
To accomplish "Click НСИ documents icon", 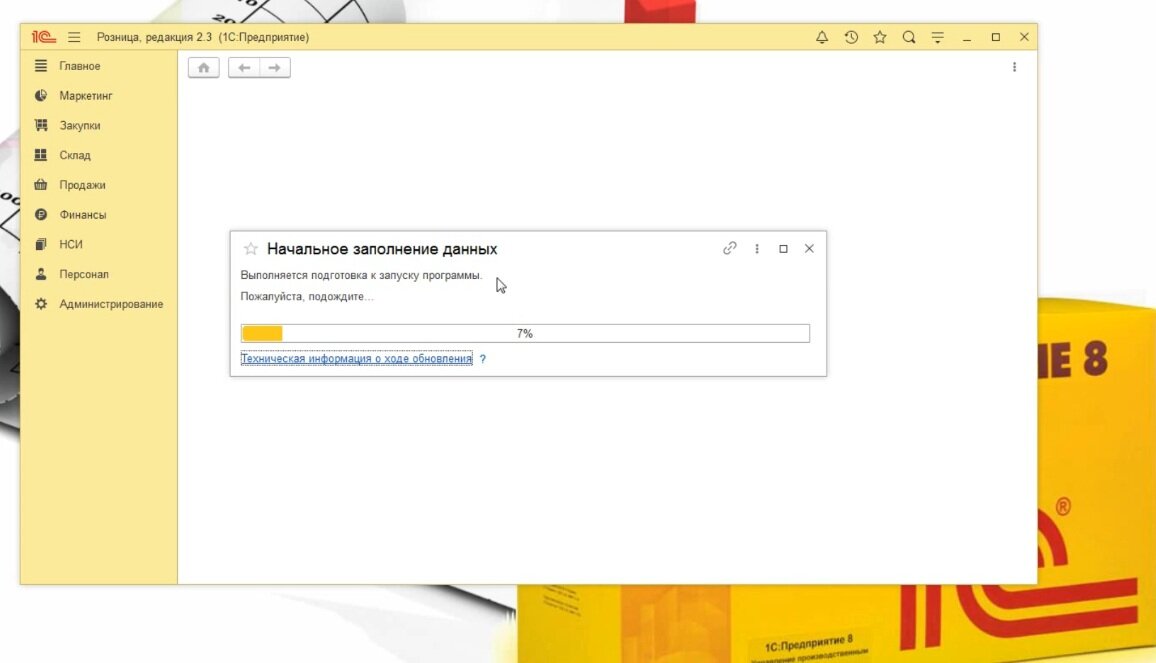I will point(41,244).
